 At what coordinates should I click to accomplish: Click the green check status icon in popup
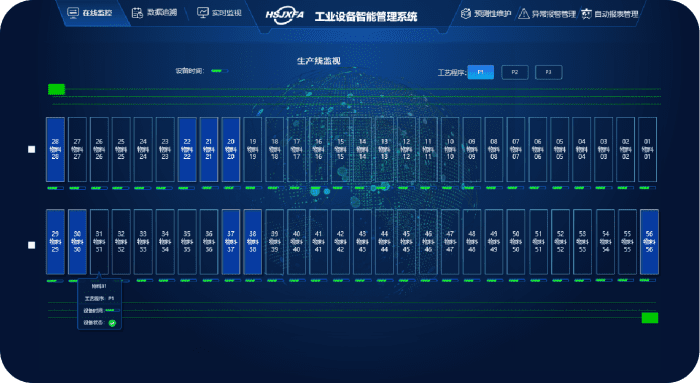click(x=112, y=323)
